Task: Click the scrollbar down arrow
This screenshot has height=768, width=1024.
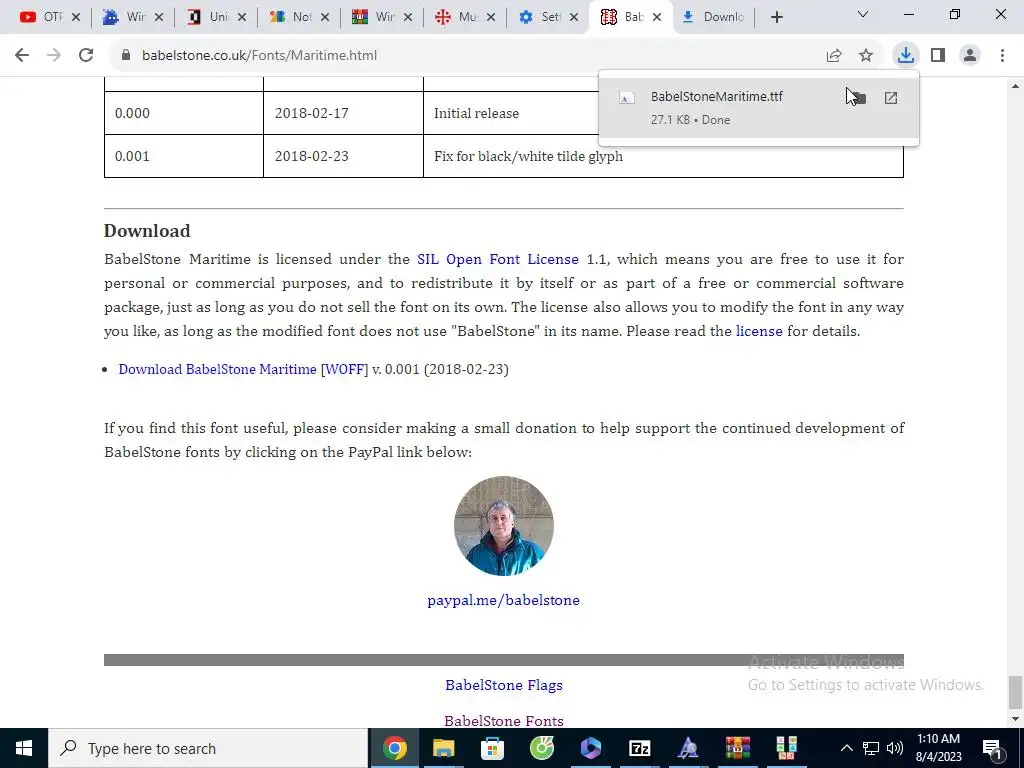Action: (1015, 719)
